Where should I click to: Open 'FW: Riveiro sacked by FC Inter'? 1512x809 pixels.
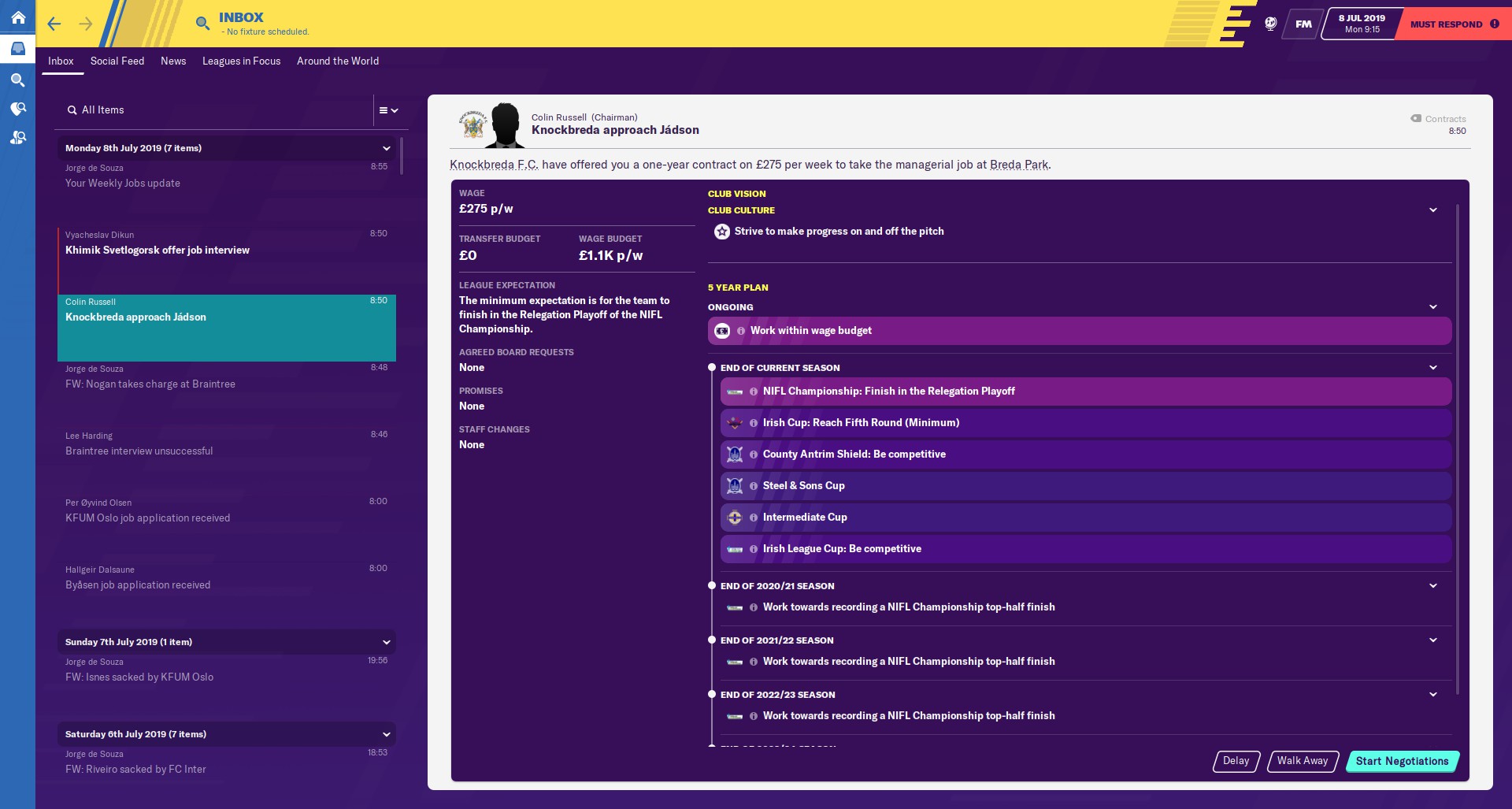(x=227, y=768)
